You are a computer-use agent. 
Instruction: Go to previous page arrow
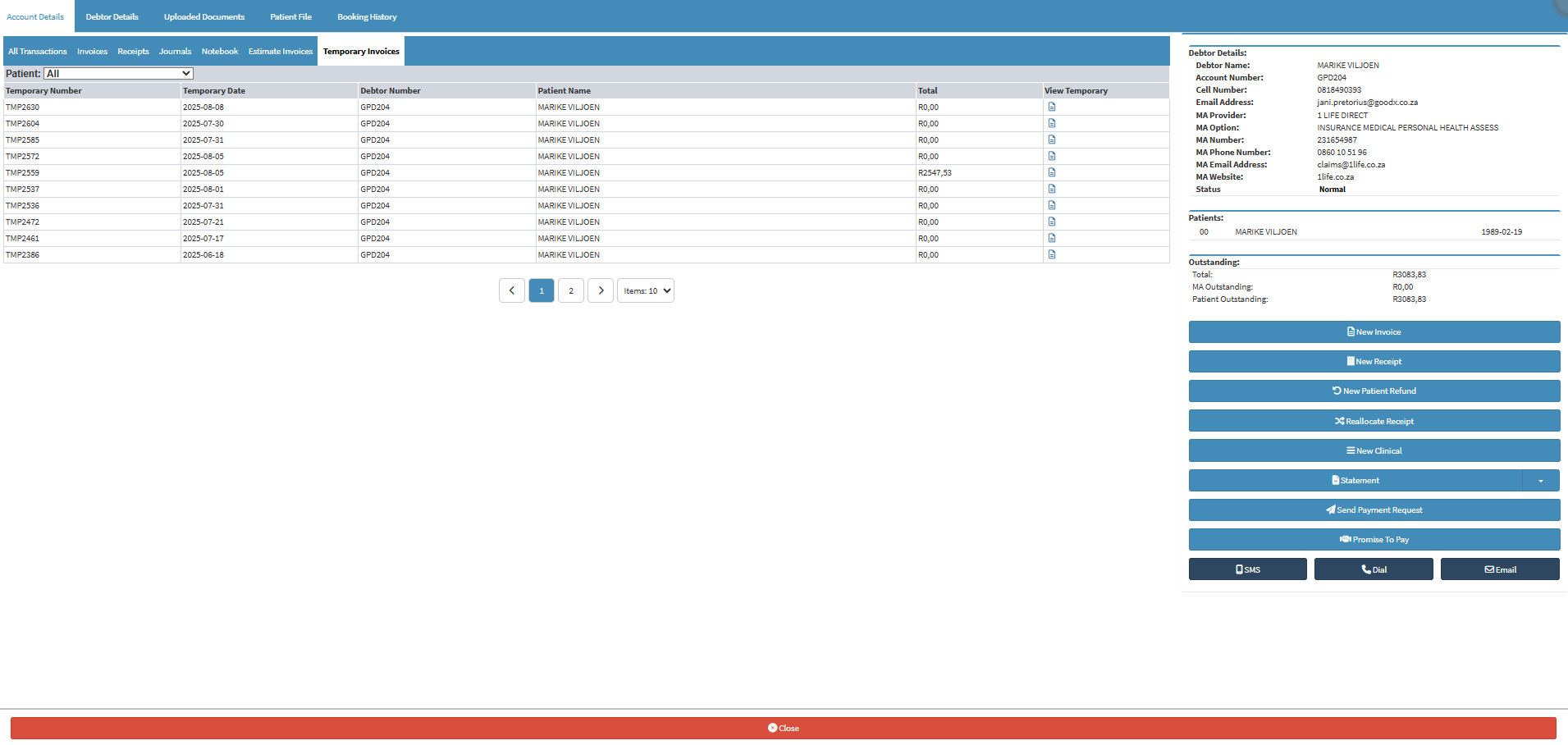pyautogui.click(x=512, y=290)
